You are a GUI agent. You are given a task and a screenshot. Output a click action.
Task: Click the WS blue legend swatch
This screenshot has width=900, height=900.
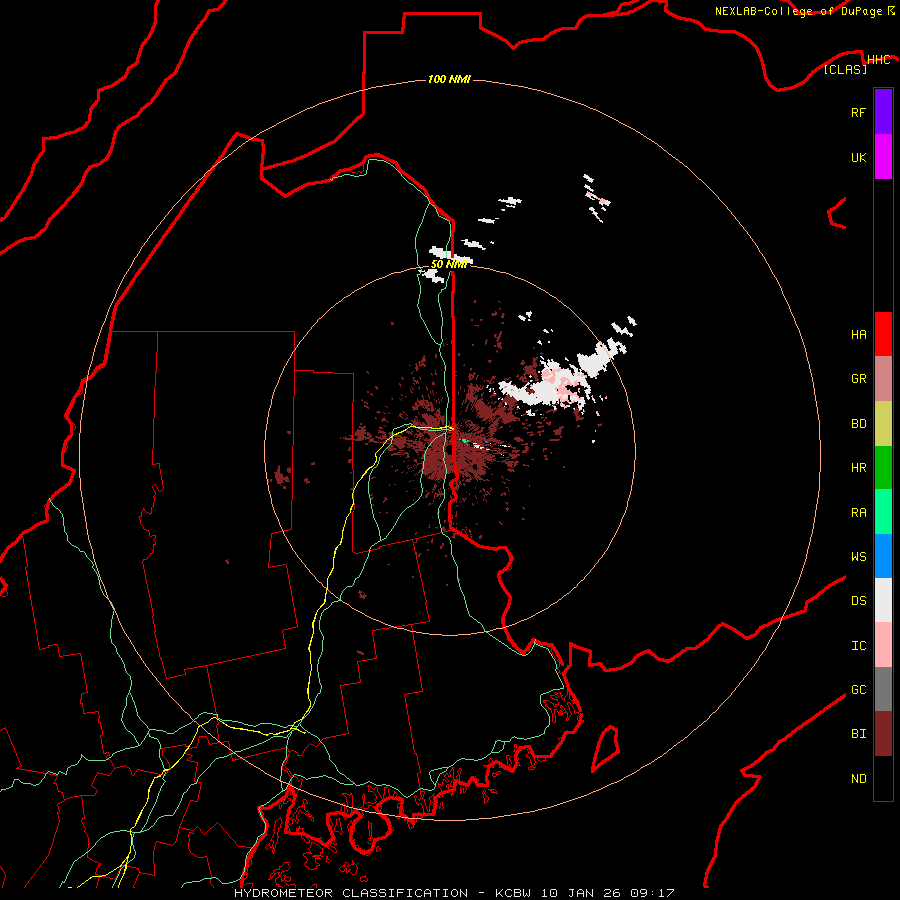883,556
